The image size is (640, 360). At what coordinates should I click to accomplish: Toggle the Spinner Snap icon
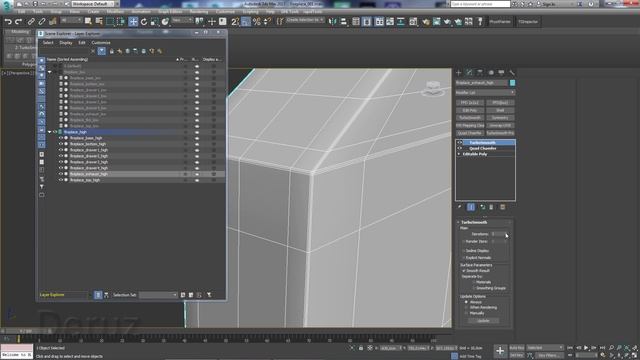coord(267,22)
